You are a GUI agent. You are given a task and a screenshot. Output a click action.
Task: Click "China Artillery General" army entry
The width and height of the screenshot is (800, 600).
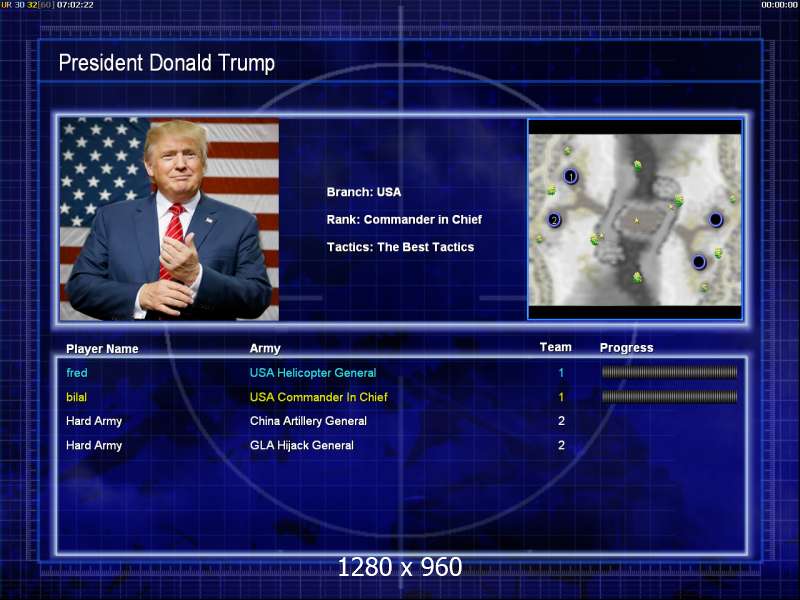pos(308,421)
